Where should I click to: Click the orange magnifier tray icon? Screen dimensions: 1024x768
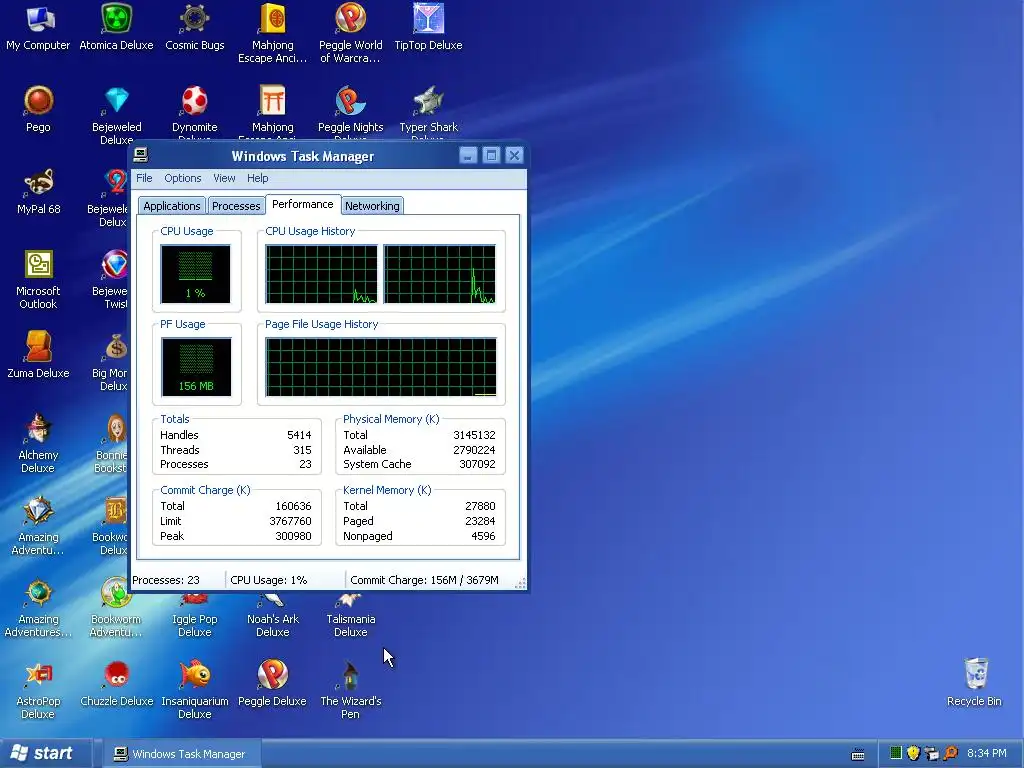coord(950,753)
